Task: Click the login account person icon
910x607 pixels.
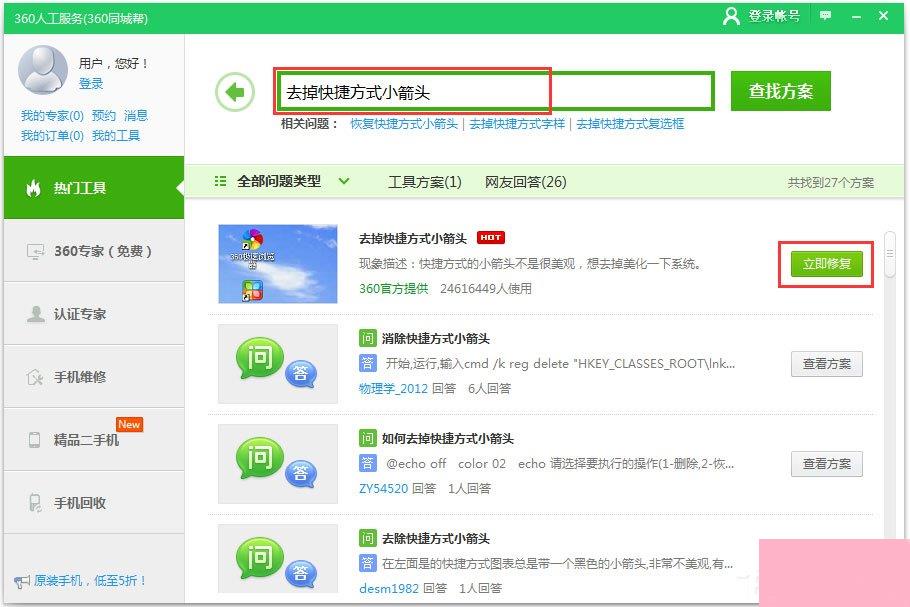Action: point(731,16)
